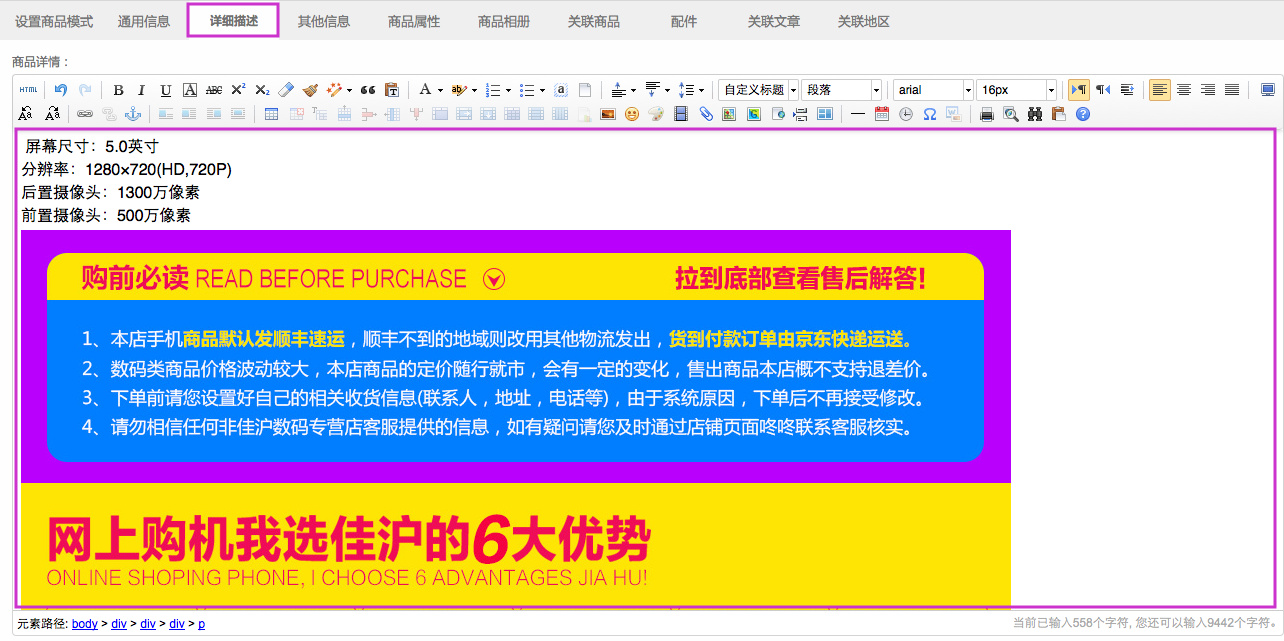
Task: Open the 关联地区 tab
Action: [864, 21]
